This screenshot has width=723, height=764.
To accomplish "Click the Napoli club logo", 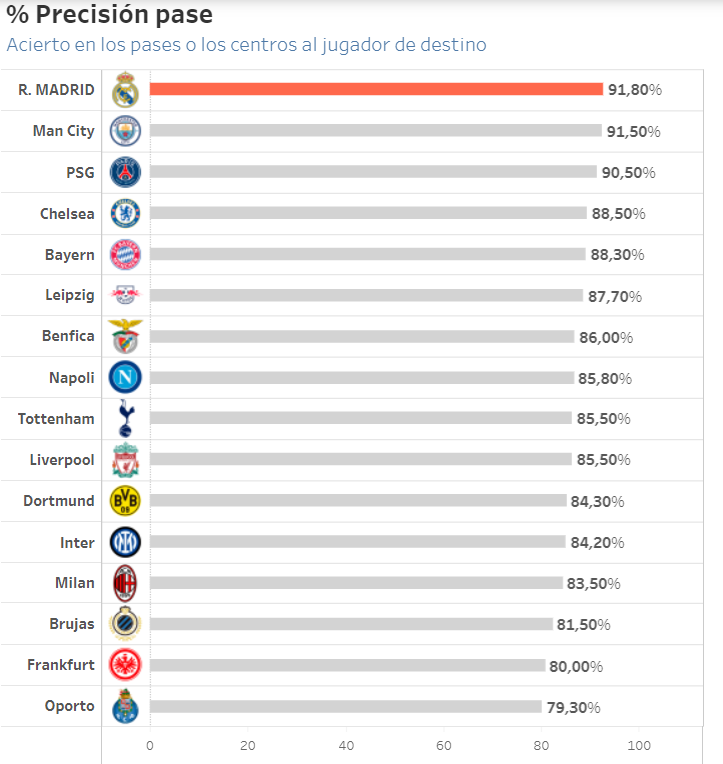I will [x=125, y=377].
